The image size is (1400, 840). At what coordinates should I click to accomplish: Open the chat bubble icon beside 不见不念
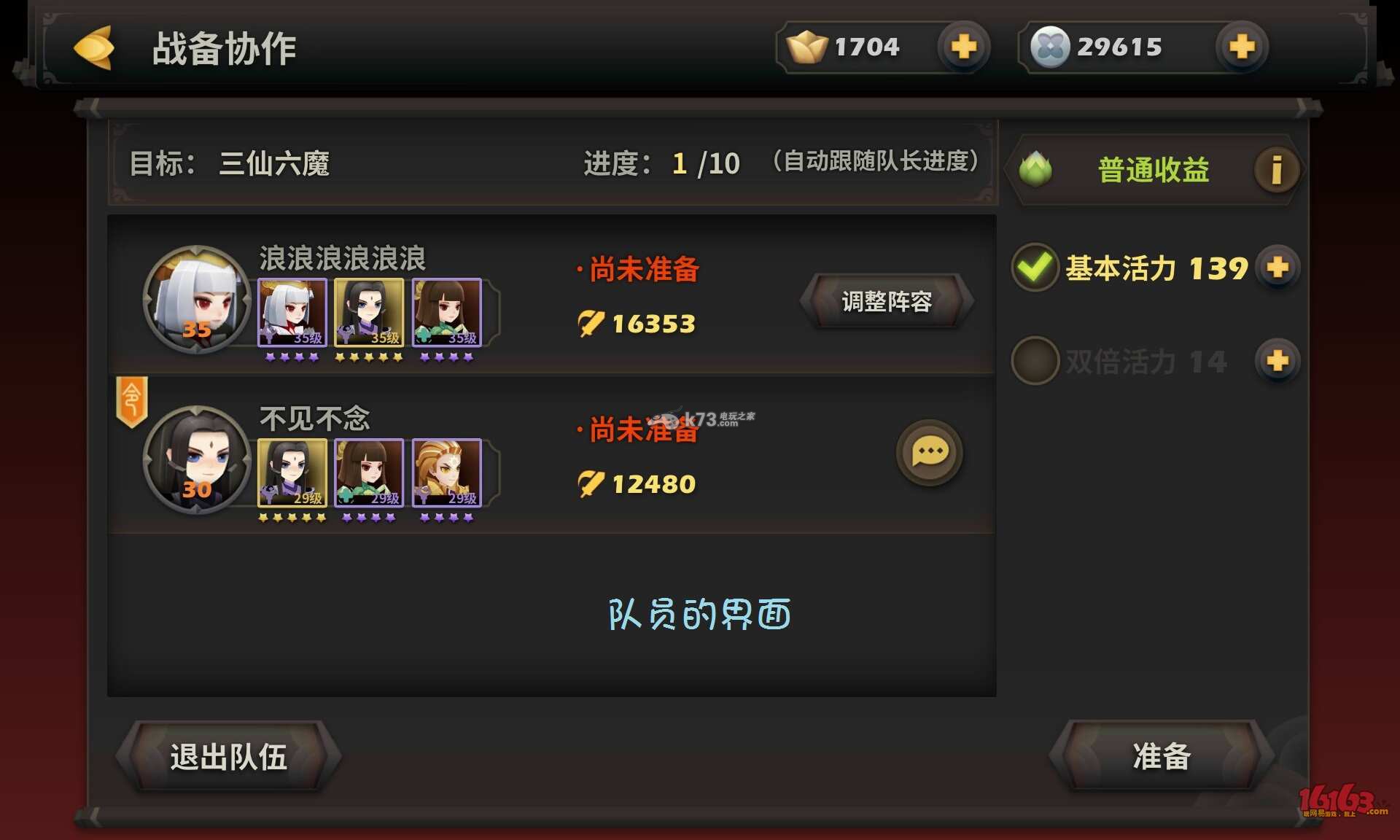pos(930,452)
